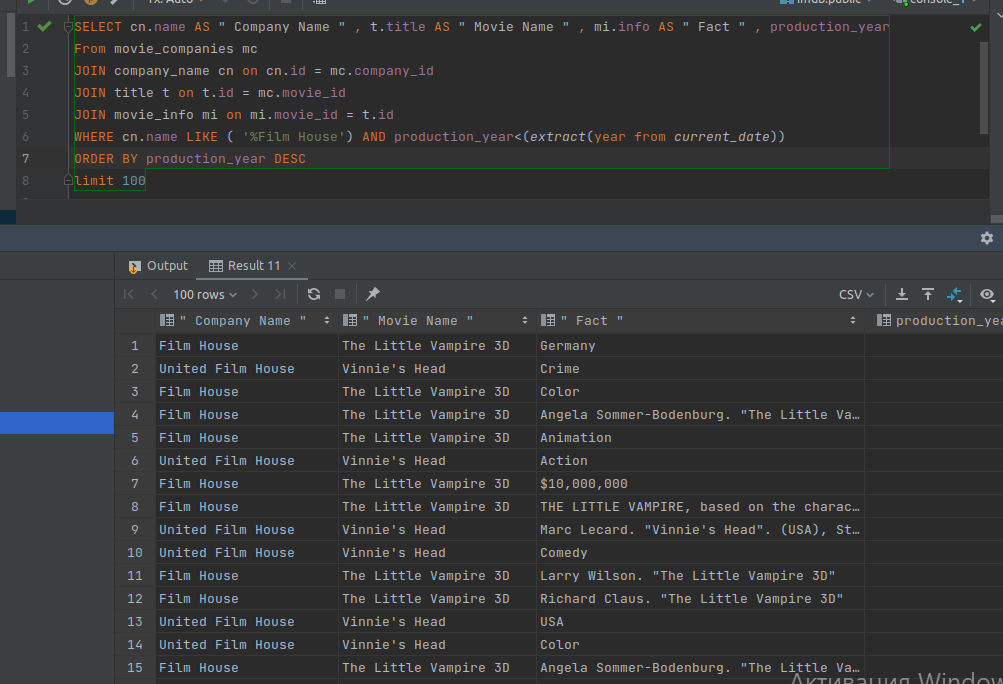This screenshot has width=1003, height=684.
Task: Place cursor on 'limit 100' code line
Action: [x=110, y=180]
